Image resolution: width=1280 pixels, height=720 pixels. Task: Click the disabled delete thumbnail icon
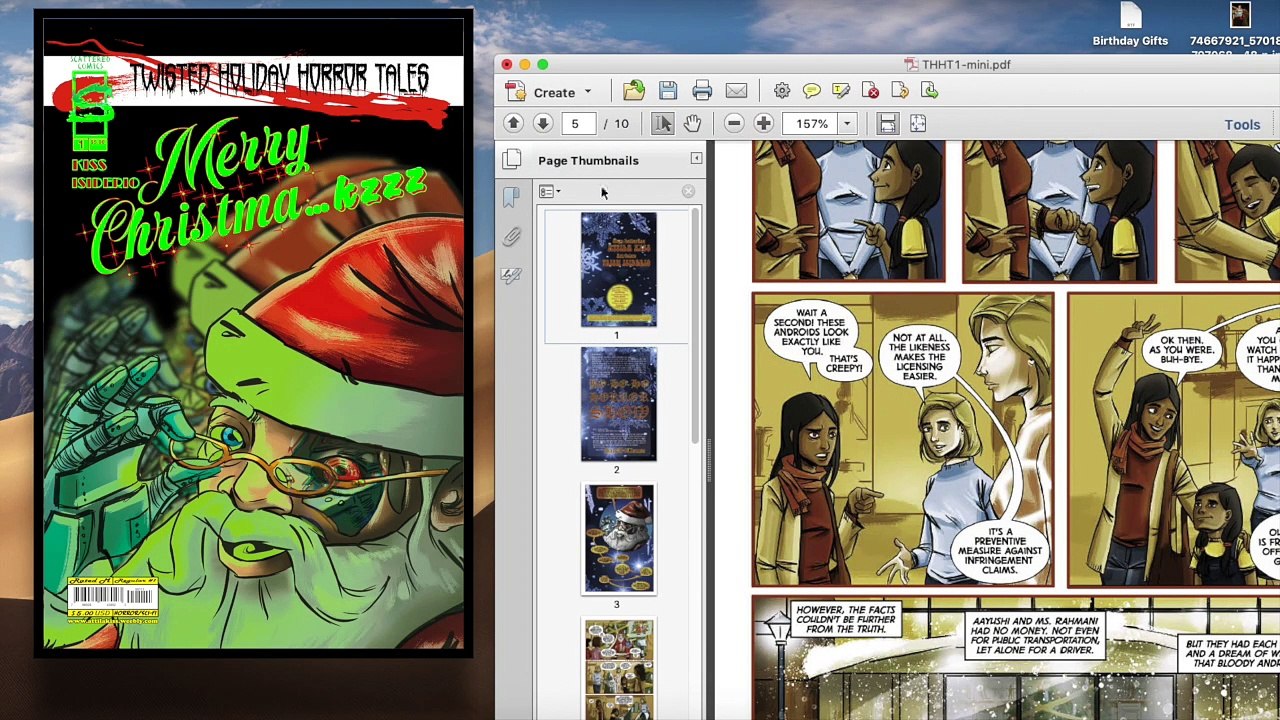coord(688,191)
